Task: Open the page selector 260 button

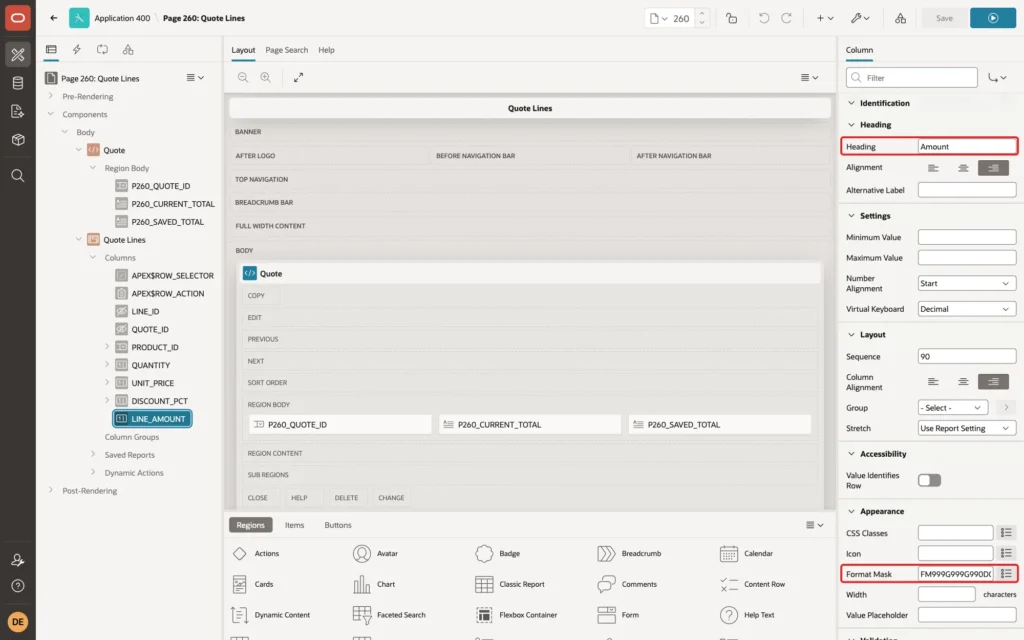Action: [x=669, y=18]
